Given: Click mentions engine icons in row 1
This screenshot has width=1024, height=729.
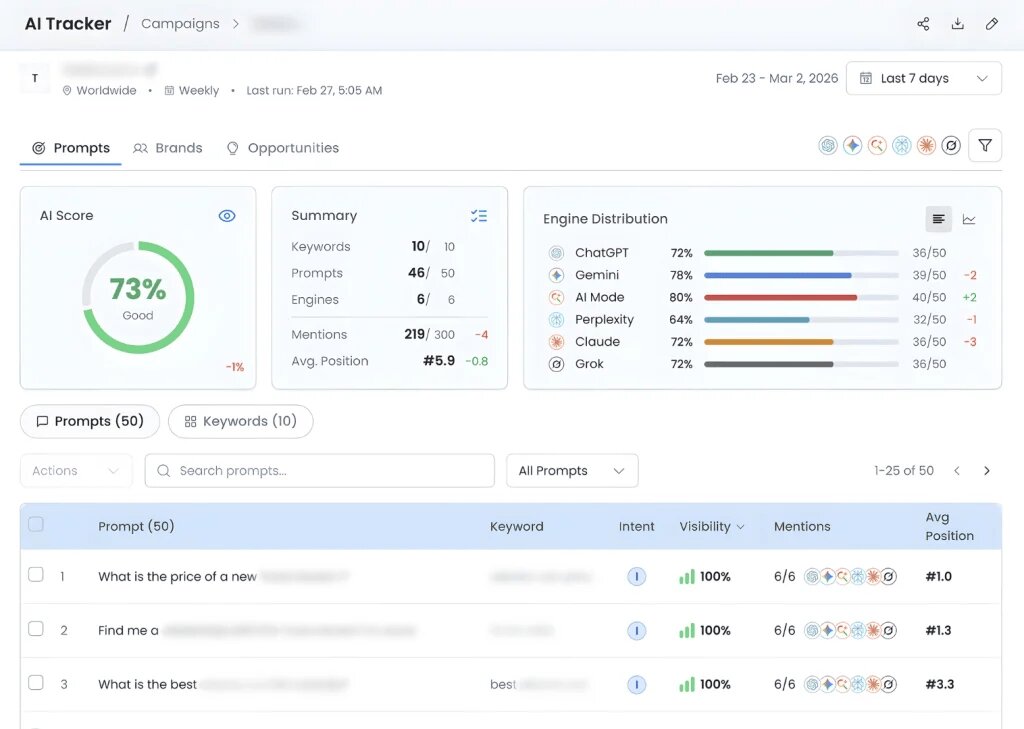Looking at the screenshot, I should (850, 577).
